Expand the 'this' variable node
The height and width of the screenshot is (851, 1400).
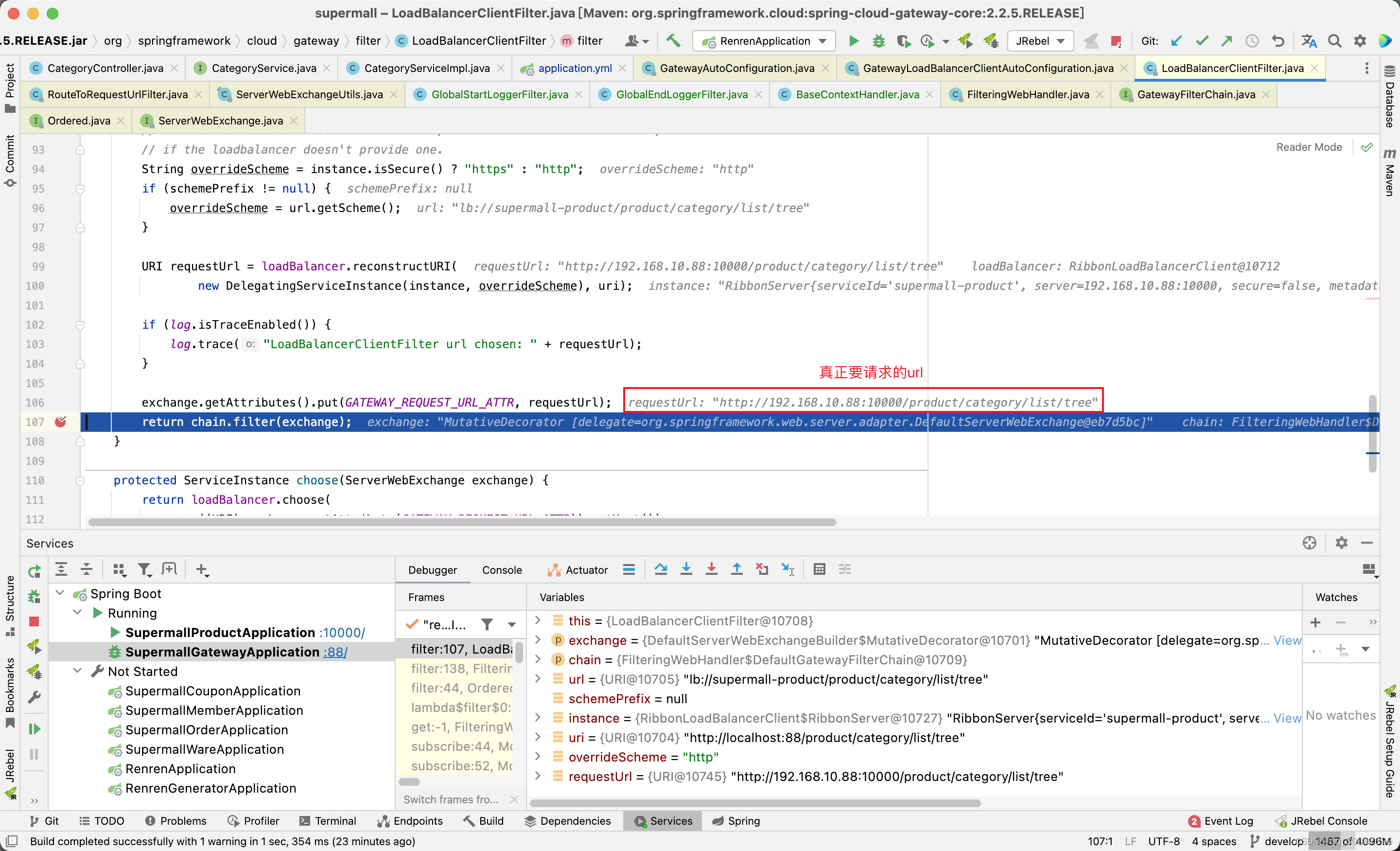[538, 620]
